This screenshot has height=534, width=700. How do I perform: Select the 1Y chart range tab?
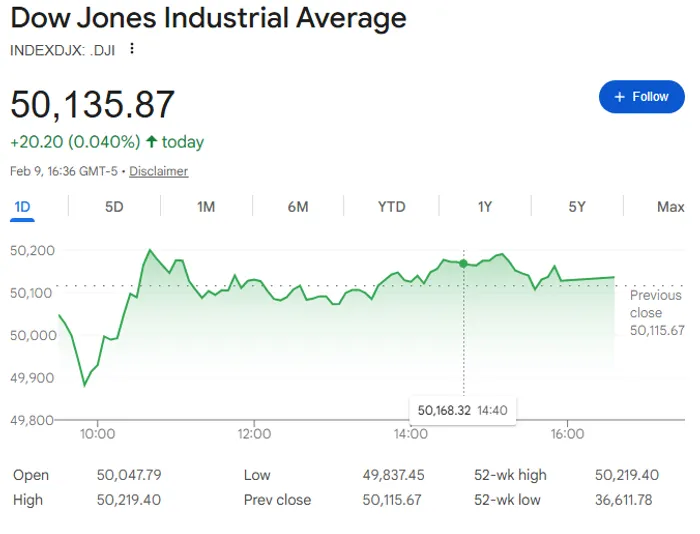[x=484, y=207]
